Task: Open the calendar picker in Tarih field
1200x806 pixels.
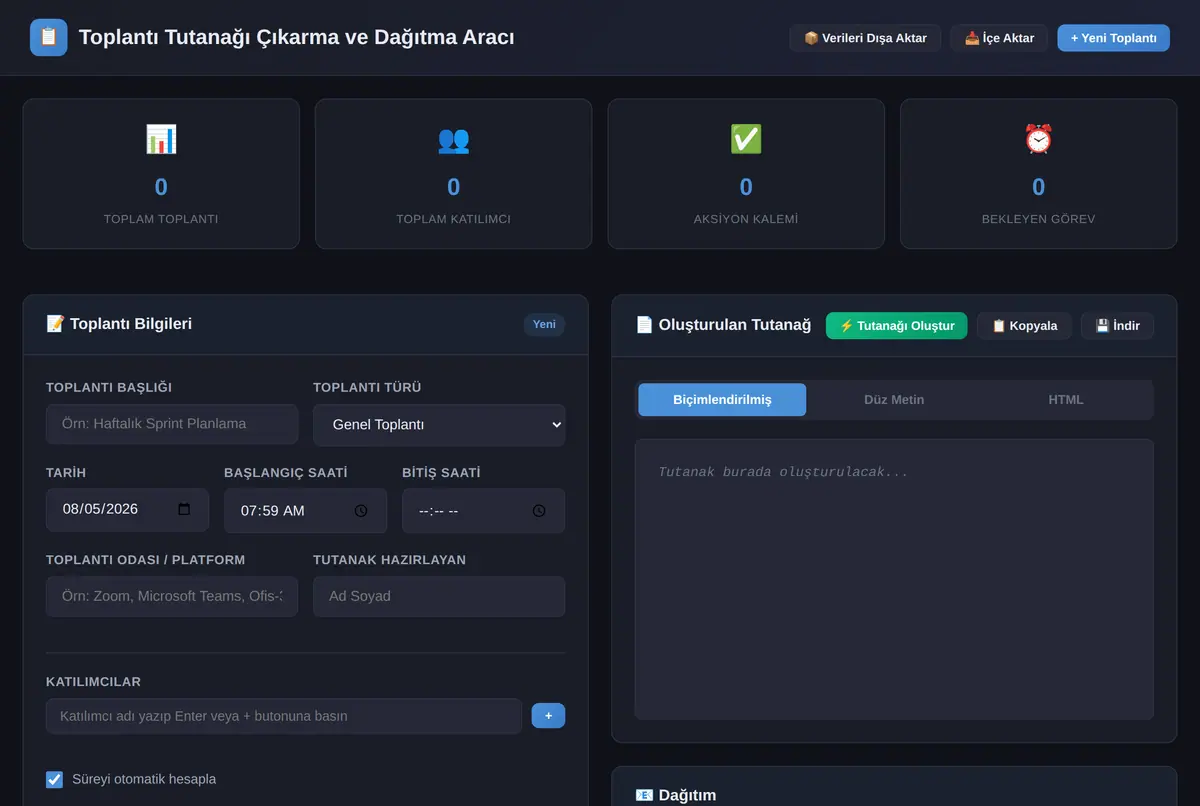Action: click(184, 509)
